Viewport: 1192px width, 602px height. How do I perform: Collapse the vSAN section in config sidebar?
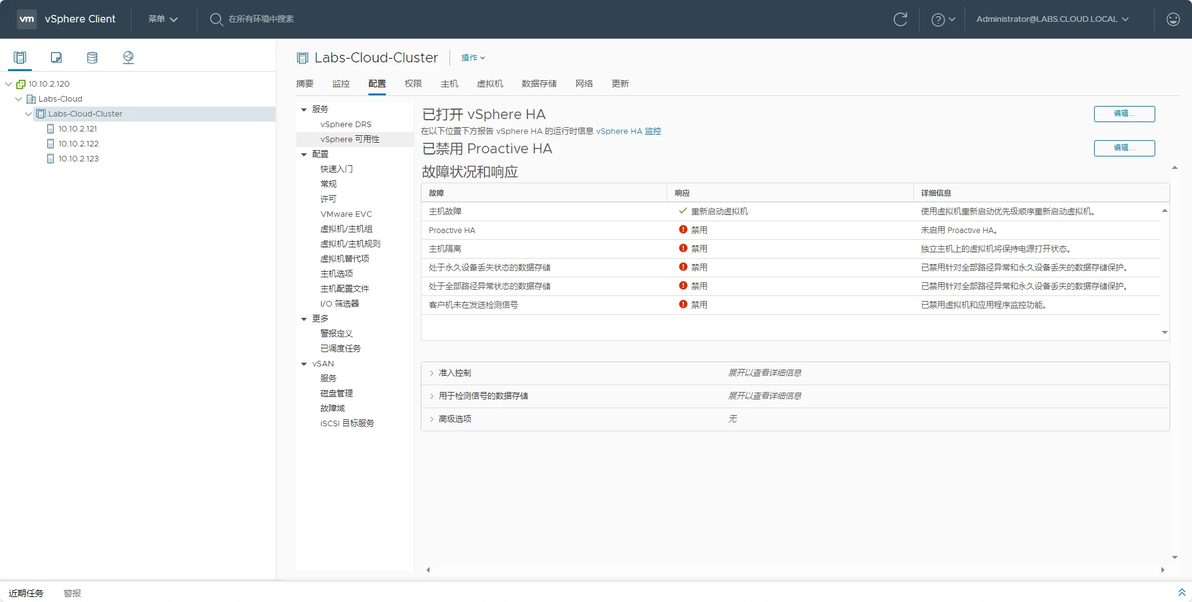(x=304, y=363)
